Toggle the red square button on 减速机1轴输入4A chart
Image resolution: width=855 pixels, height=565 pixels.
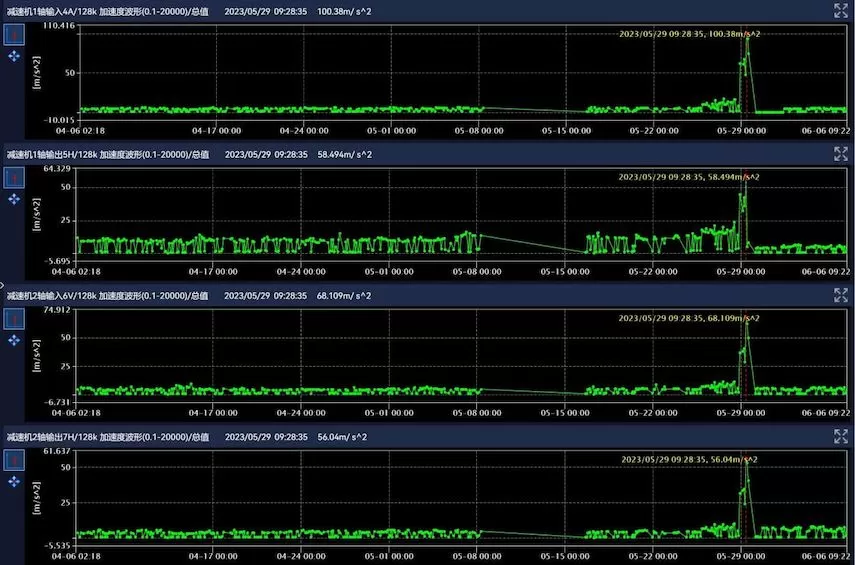pyautogui.click(x=14, y=34)
